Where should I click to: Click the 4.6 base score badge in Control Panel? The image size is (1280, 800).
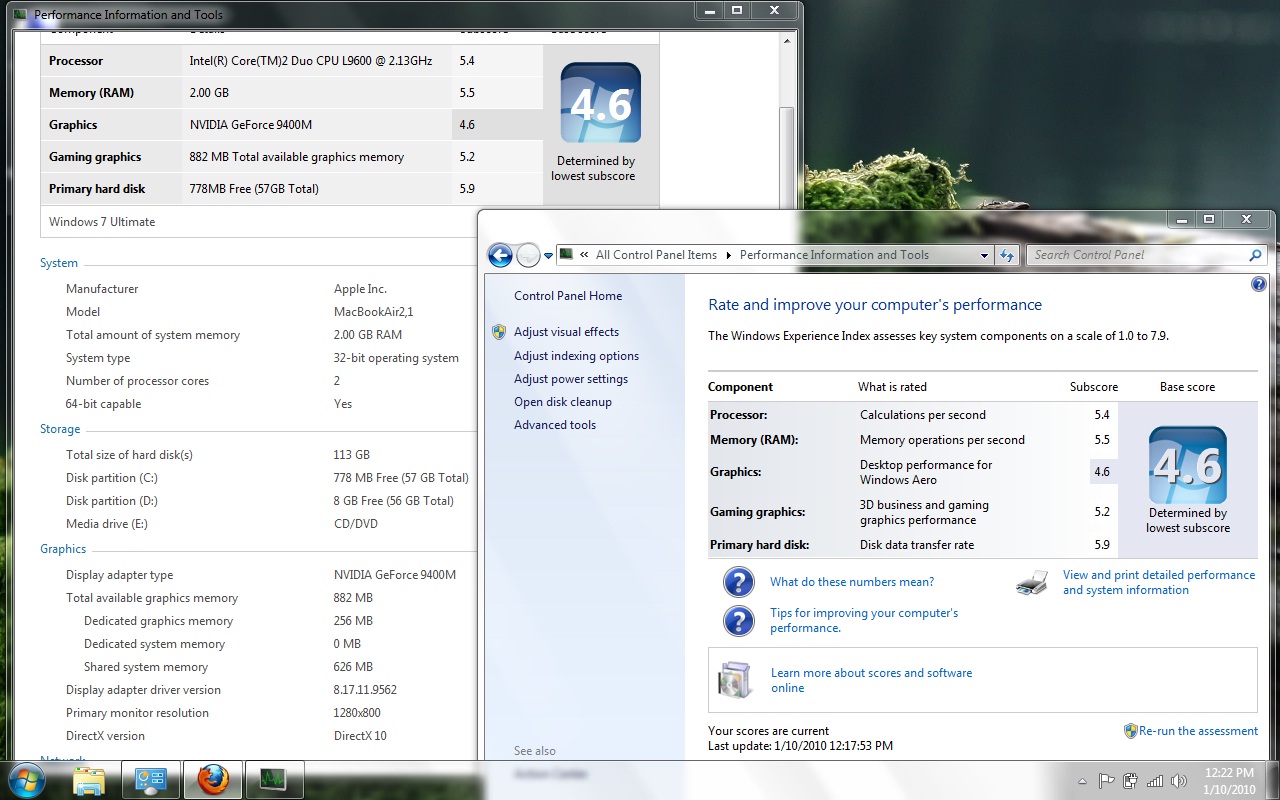click(1187, 466)
